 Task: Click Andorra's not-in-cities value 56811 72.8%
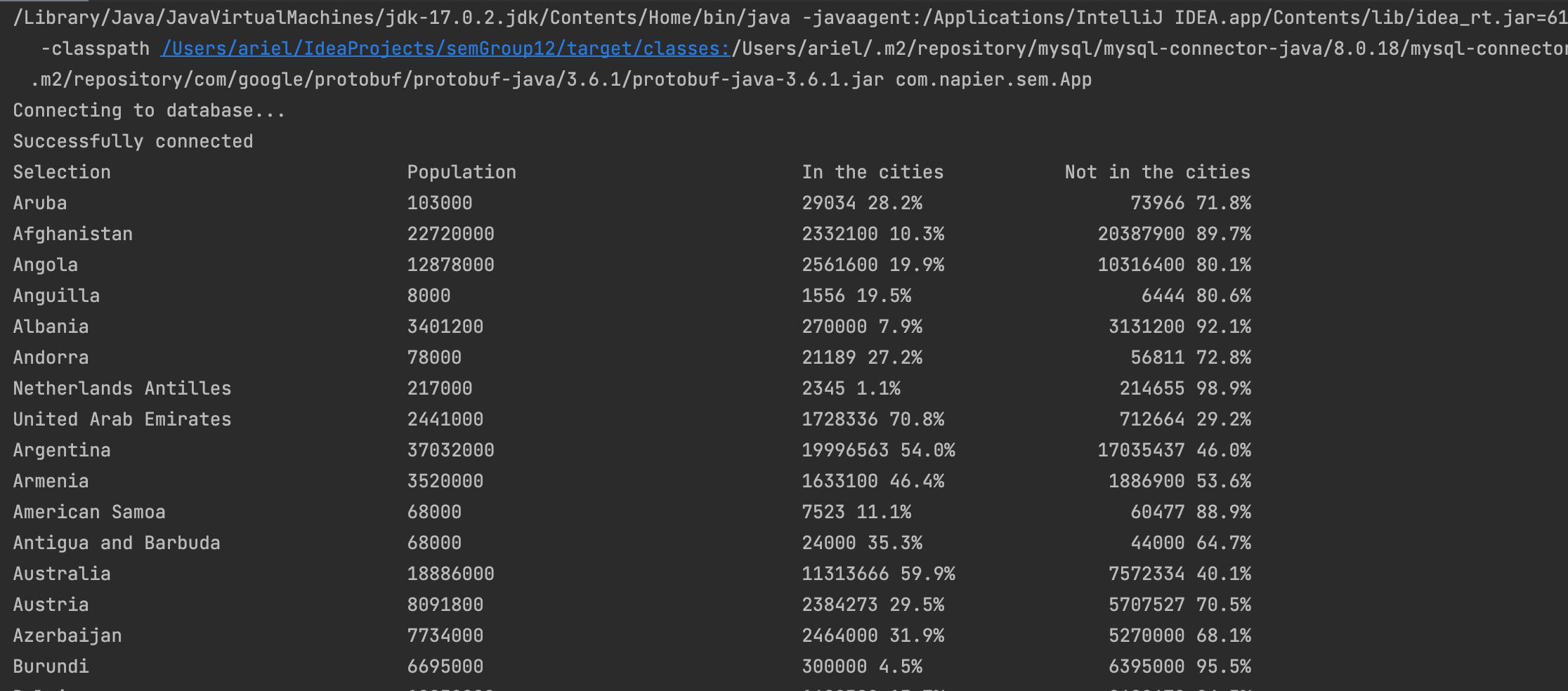[x=1191, y=357]
